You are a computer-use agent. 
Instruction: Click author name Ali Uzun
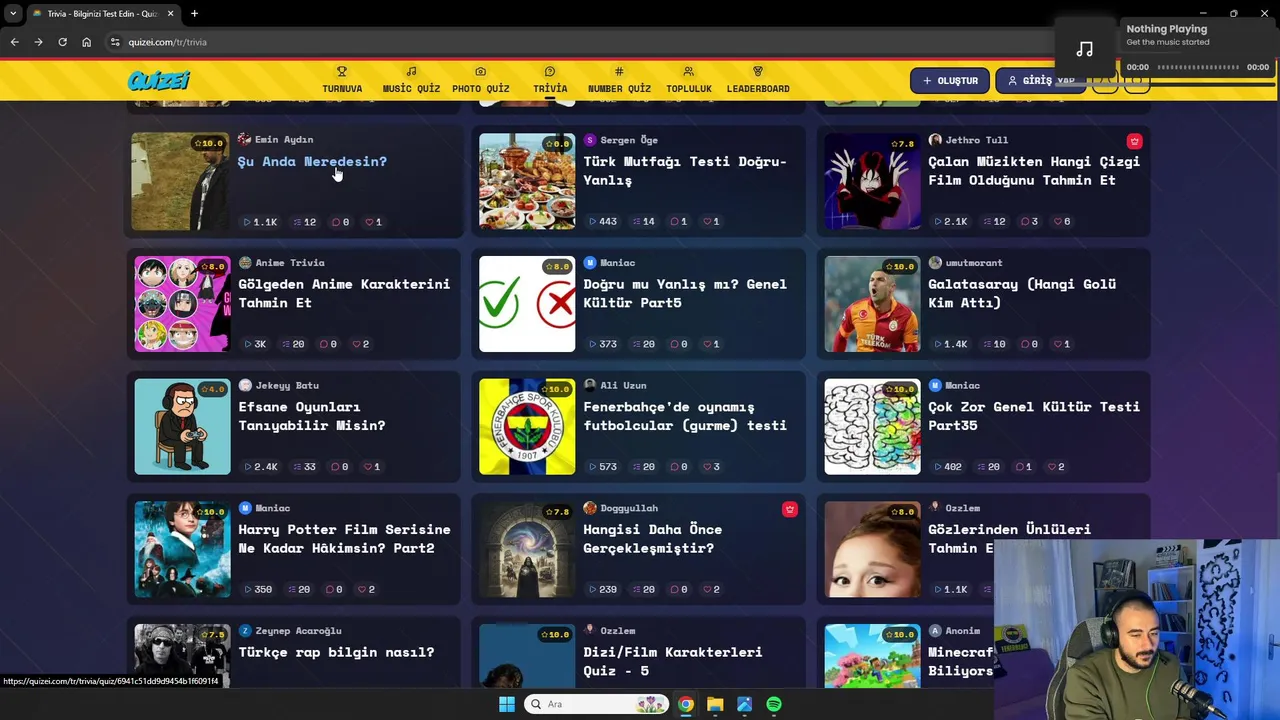623,385
